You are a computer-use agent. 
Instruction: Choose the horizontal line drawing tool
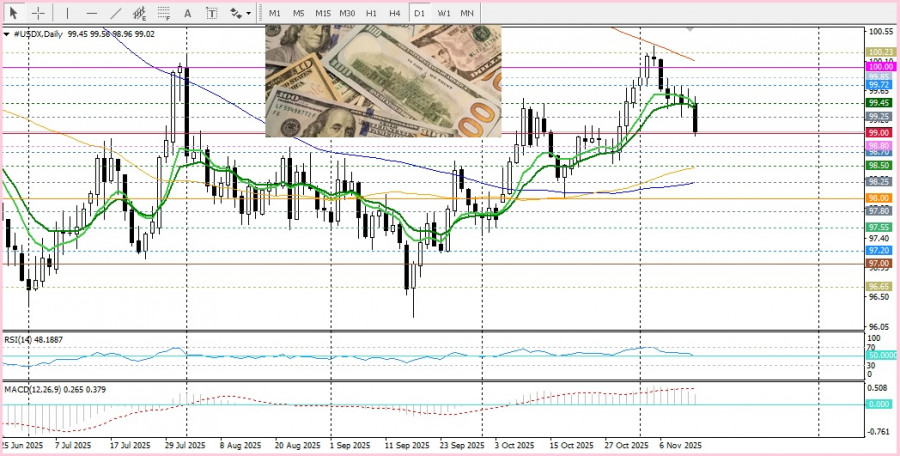92,13
